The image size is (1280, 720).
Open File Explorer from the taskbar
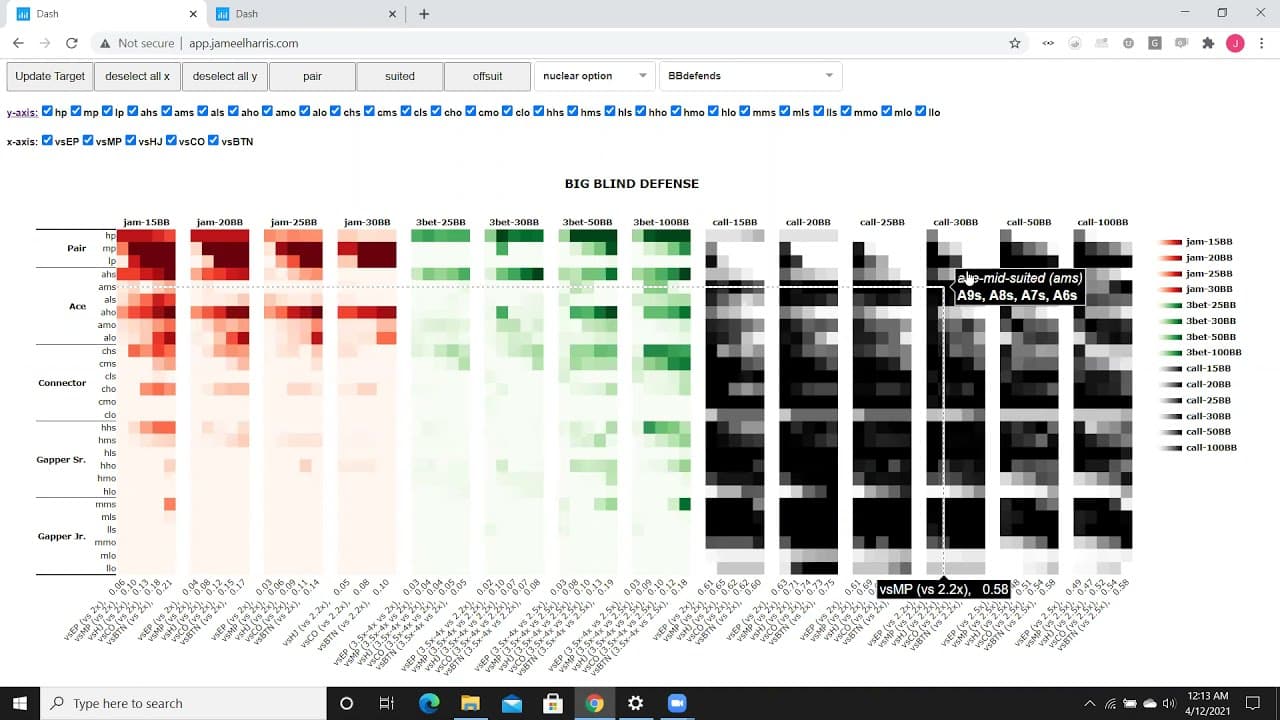tap(470, 703)
